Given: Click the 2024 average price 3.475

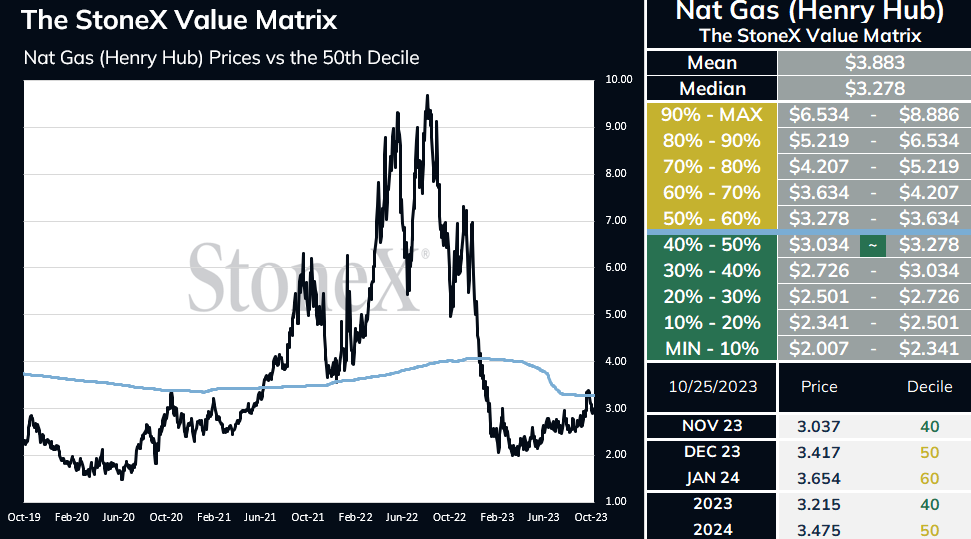Looking at the screenshot, I should [x=819, y=530].
